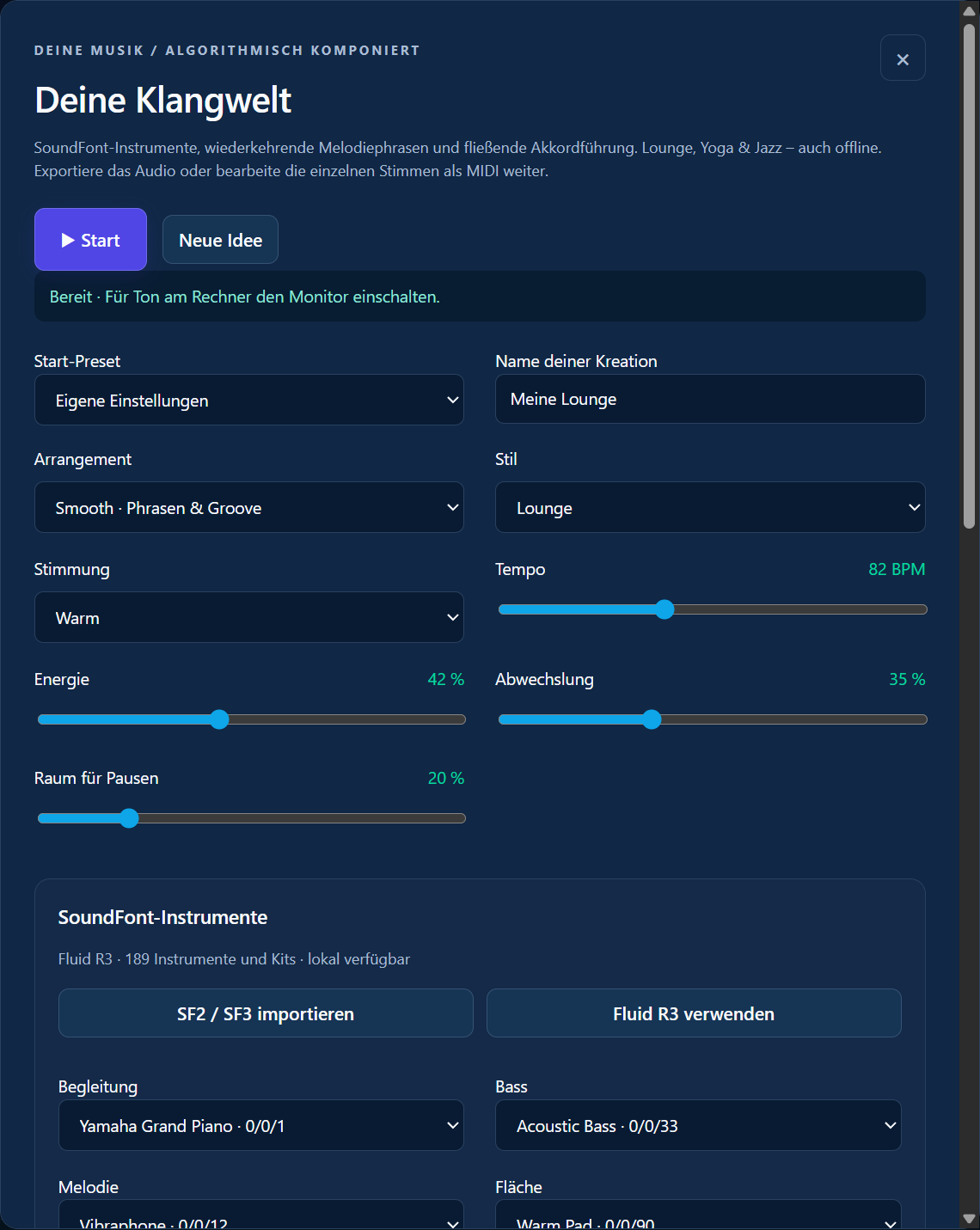Viewport: 980px width, 1230px height.
Task: Click the scrollbar down arrow
Action: pos(970,1219)
